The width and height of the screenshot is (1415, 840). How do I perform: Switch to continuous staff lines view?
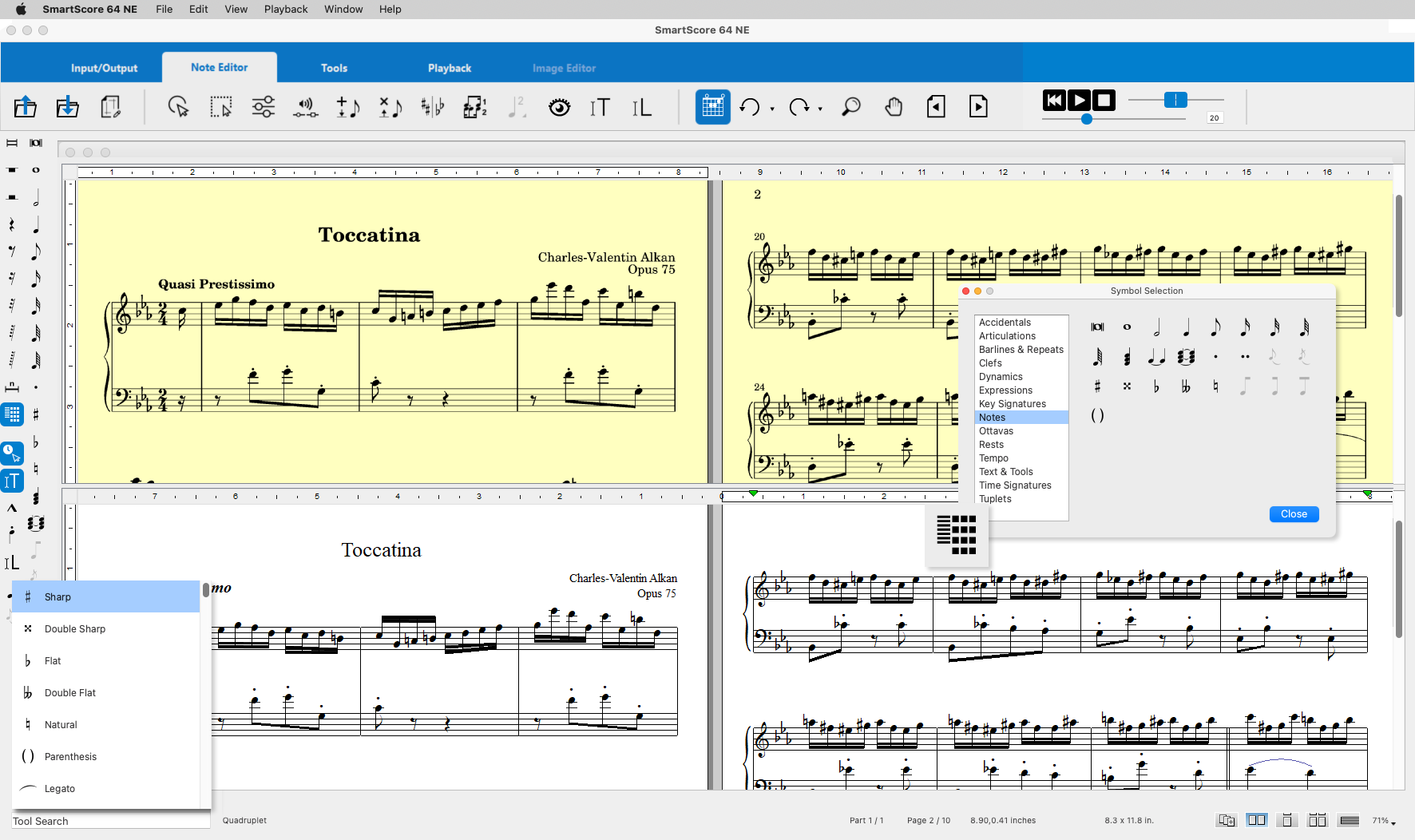(1350, 820)
